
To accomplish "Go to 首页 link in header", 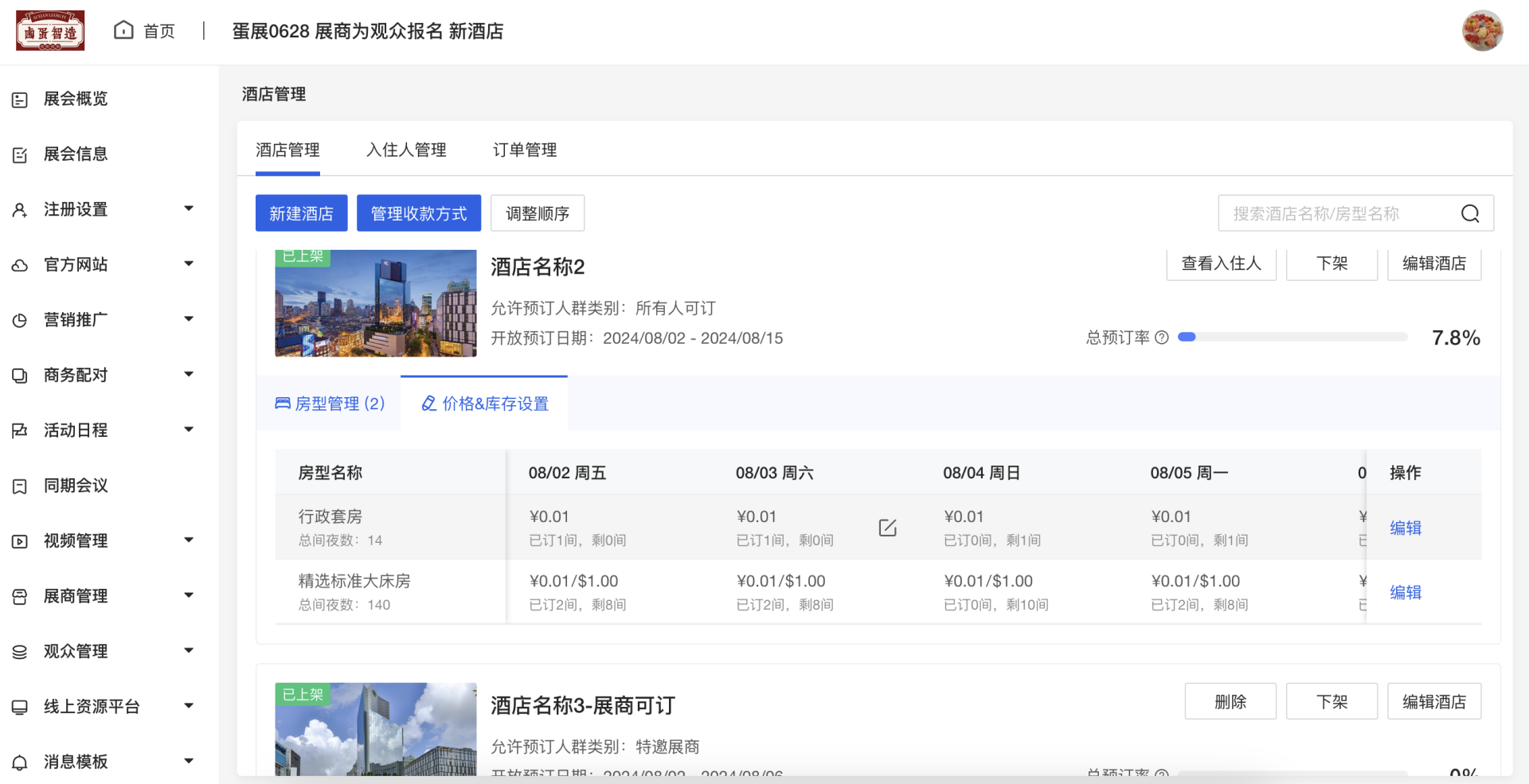I will 159,31.
